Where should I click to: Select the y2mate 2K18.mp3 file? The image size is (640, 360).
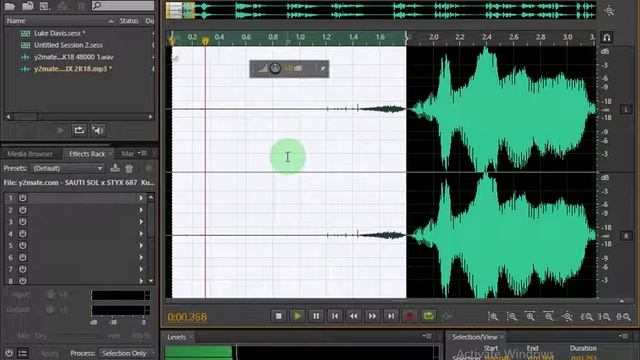pyautogui.click(x=73, y=69)
